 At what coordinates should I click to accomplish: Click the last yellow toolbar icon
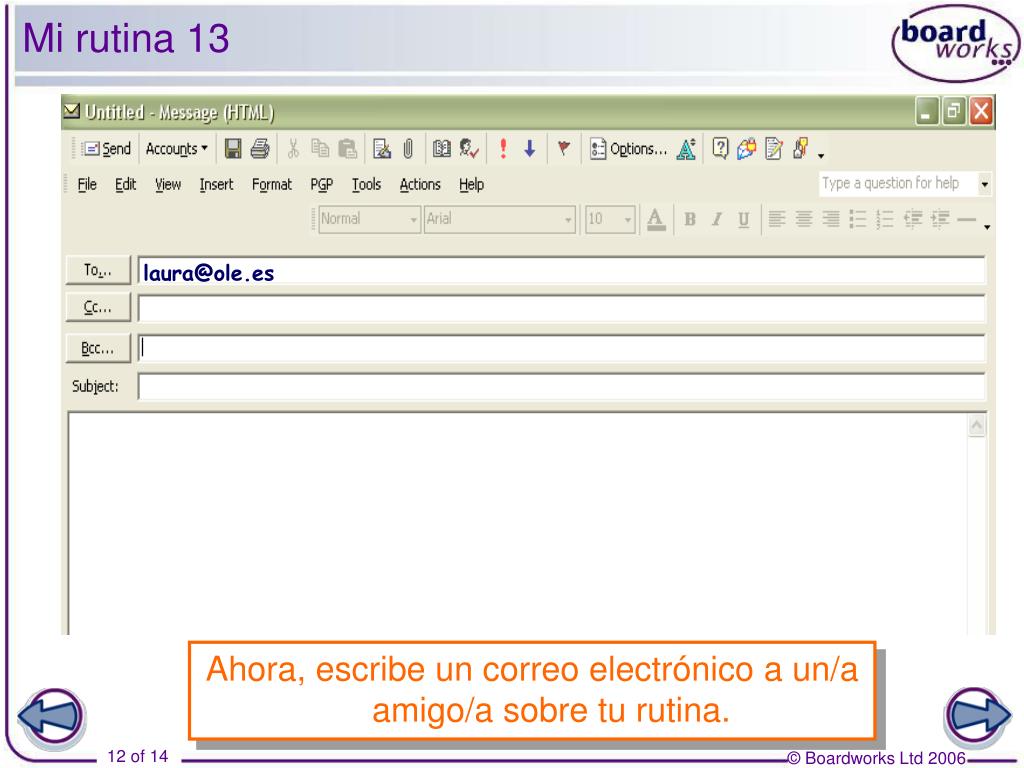[801, 149]
